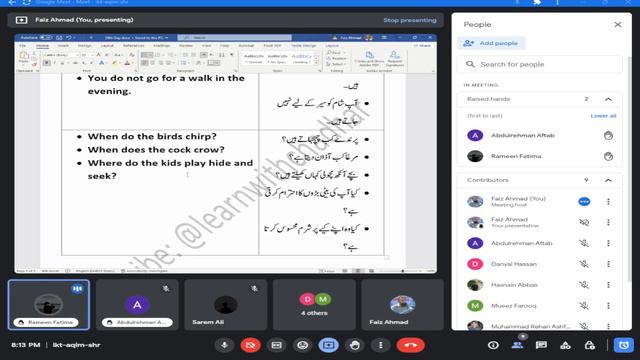
Task: Click the Lower all link
Action: click(603, 116)
